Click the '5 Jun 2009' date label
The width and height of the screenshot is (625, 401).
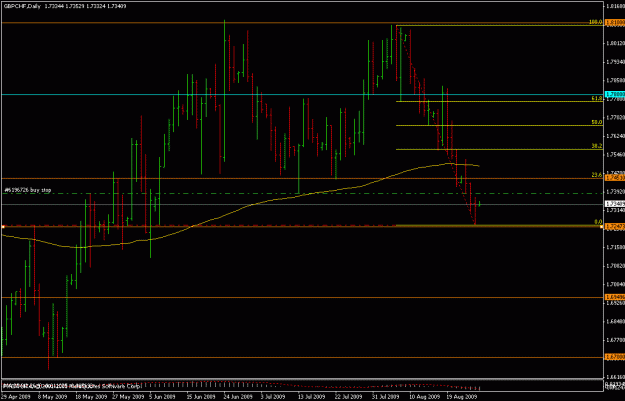[x=163, y=397]
